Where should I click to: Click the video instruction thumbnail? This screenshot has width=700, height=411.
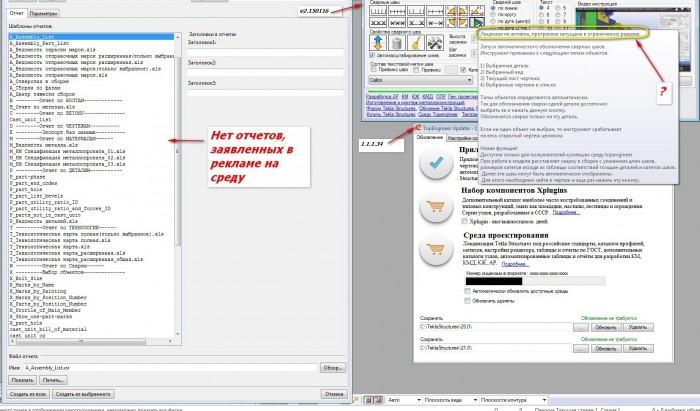[x=633, y=38]
